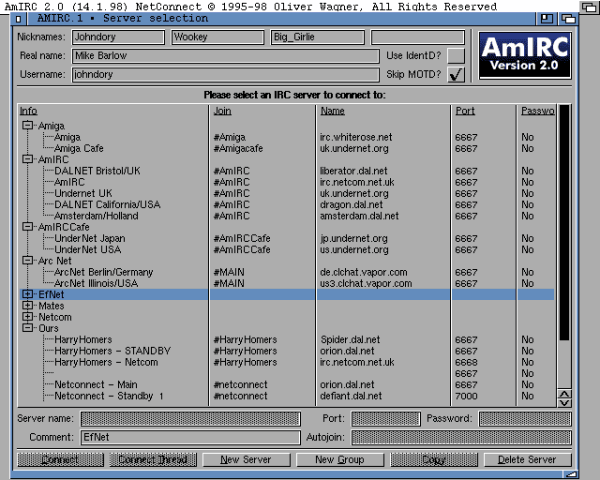
Task: Sort by the Info column header
Action: [29, 111]
